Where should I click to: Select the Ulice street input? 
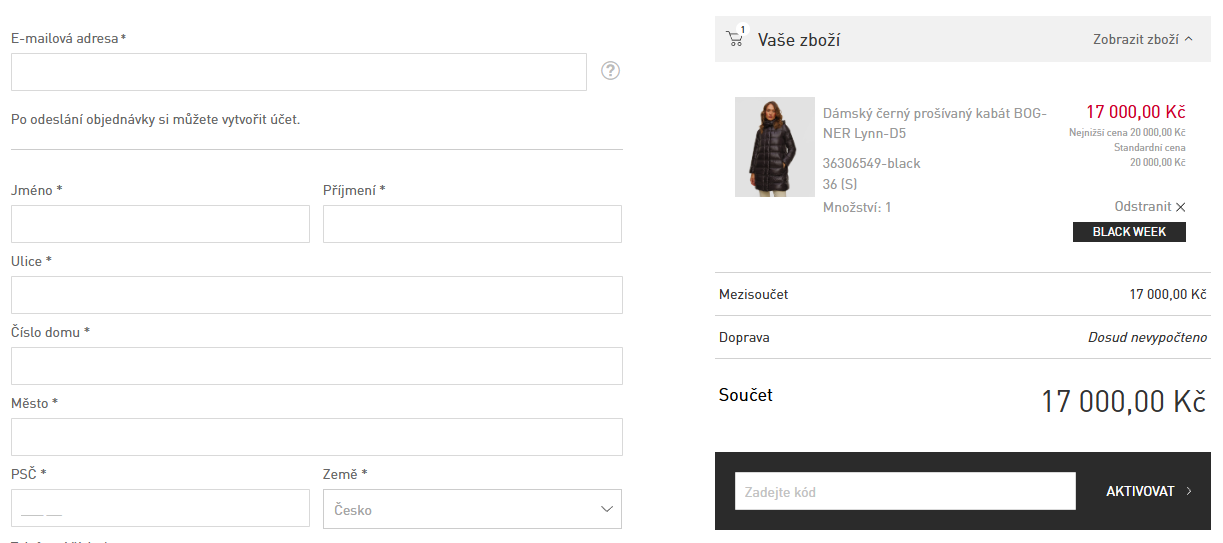316,295
